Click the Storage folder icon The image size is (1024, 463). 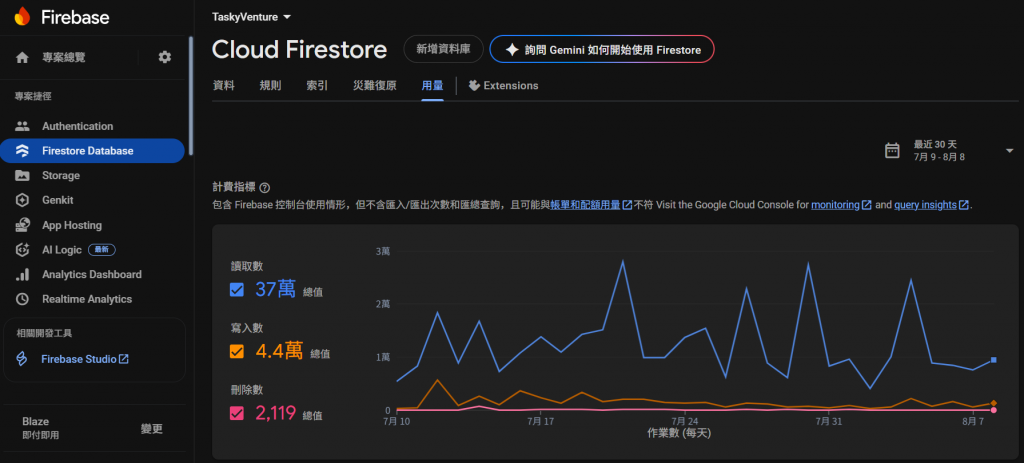click(x=22, y=176)
